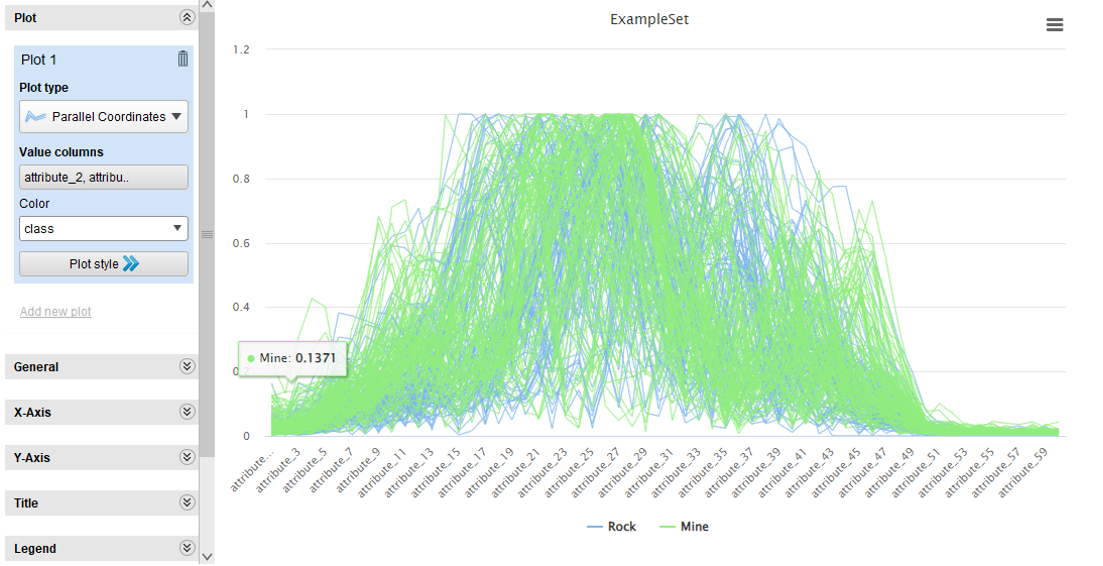Collapse the Plot section
Image resolution: width=1103 pixels, height=566 pixels.
point(186,18)
